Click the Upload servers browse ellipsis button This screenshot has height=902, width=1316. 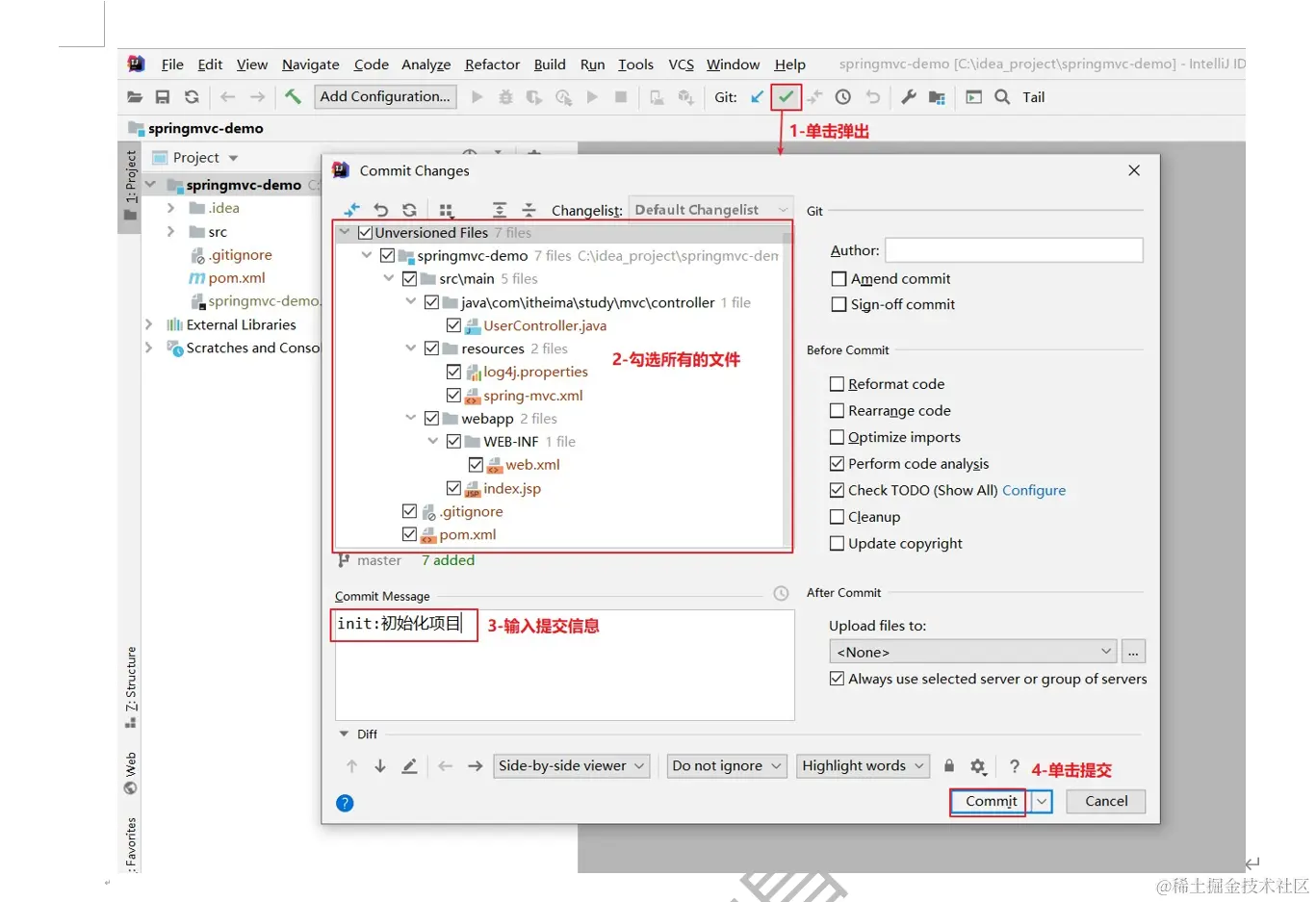tap(1133, 652)
